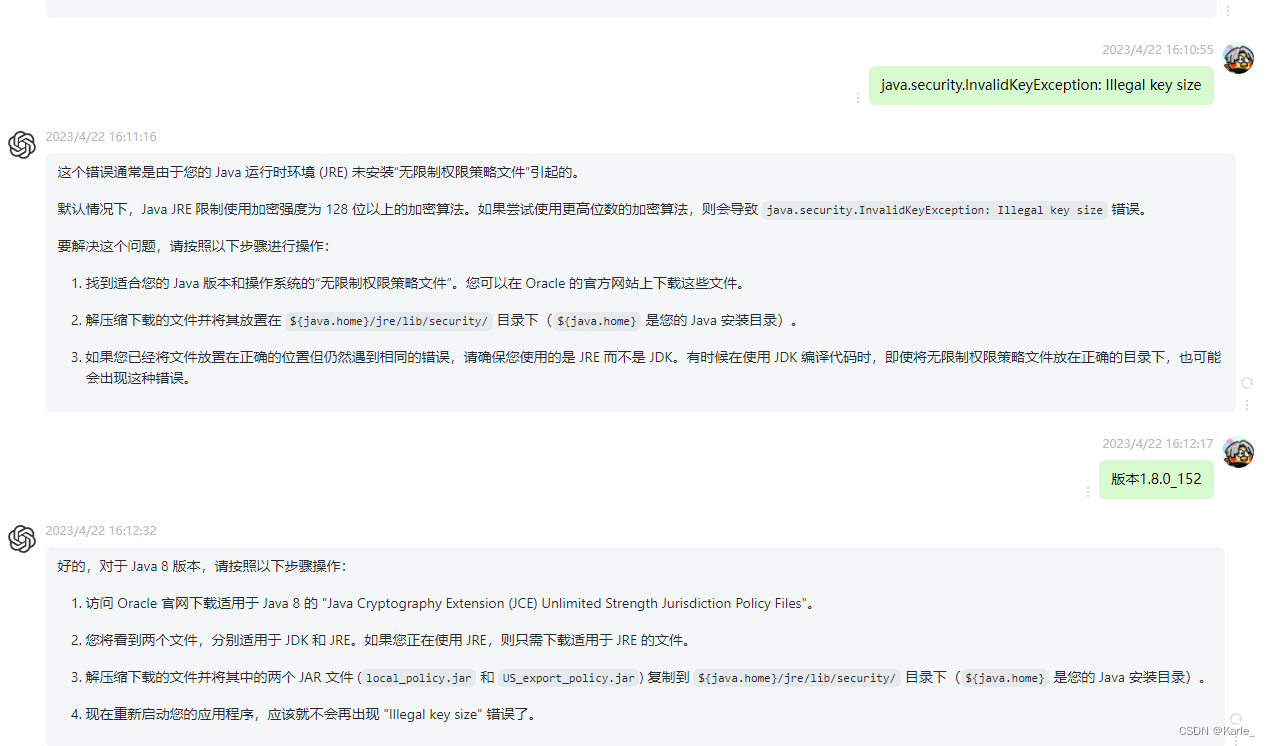Click the ChatGPT logo beside the first reply
The height and width of the screenshot is (746, 1270).
click(x=22, y=145)
